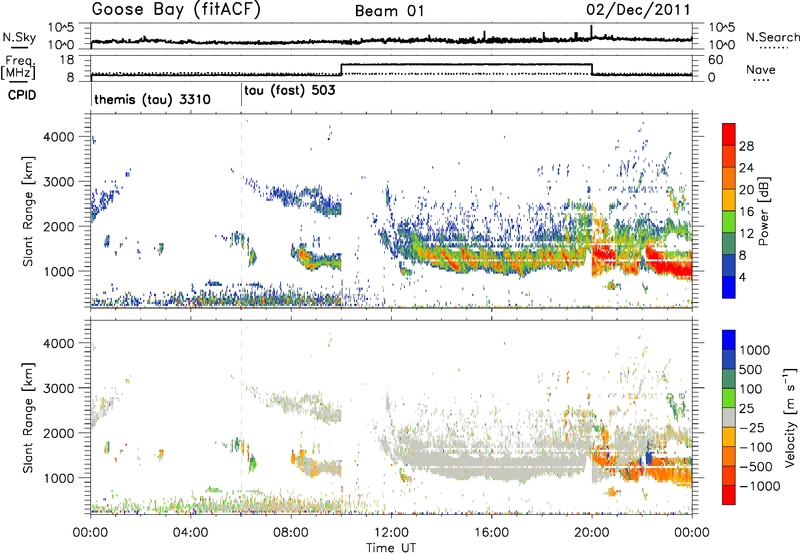Click the 'Velocity [m s-1]' colorbar title
Viewport: 800px width, 554px height.
pos(790,417)
